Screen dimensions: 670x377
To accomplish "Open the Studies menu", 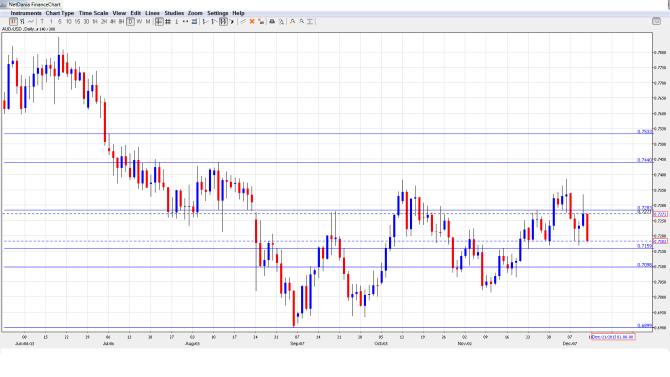I will click(x=174, y=13).
